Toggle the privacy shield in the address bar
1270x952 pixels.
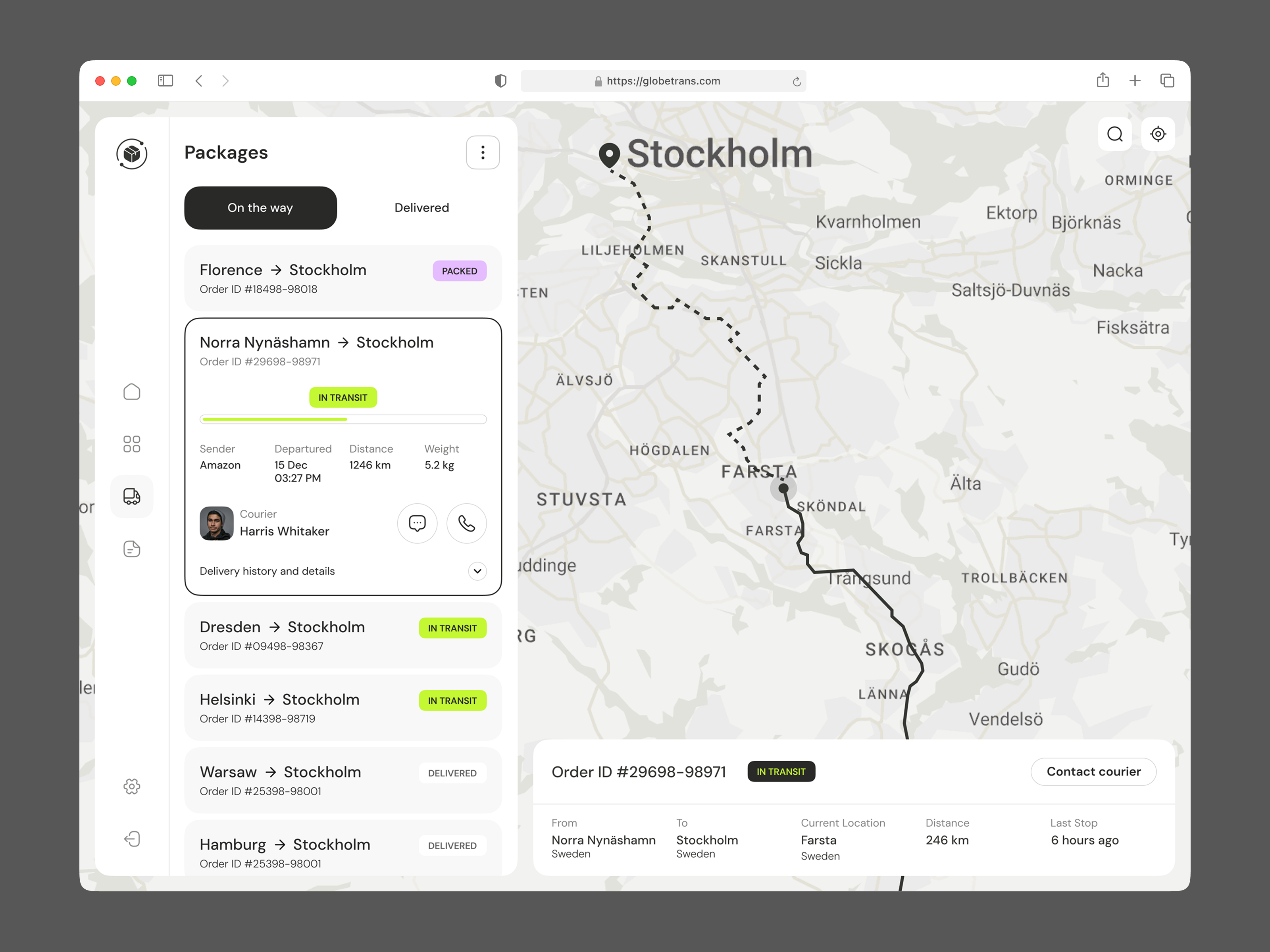[x=500, y=81]
